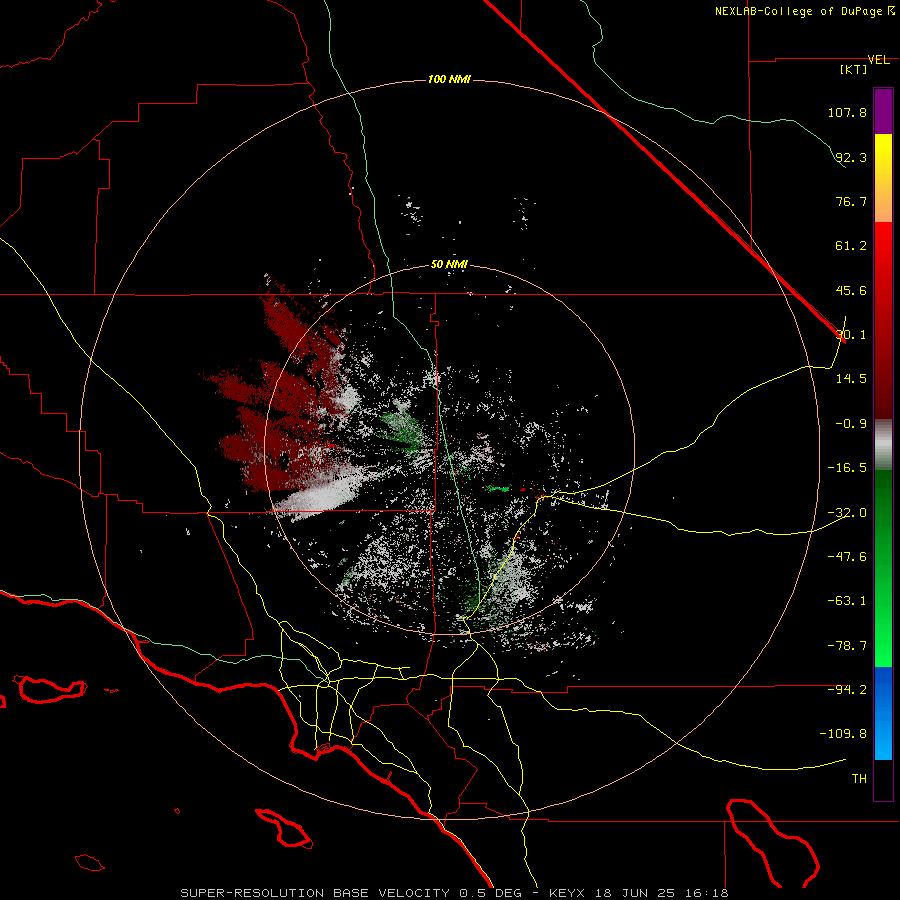Select the 14.5 legend value

pyautogui.click(x=851, y=379)
